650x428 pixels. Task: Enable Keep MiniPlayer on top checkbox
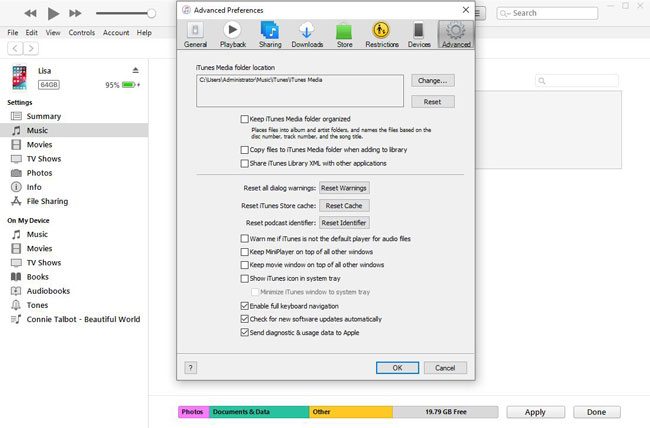[x=245, y=252]
